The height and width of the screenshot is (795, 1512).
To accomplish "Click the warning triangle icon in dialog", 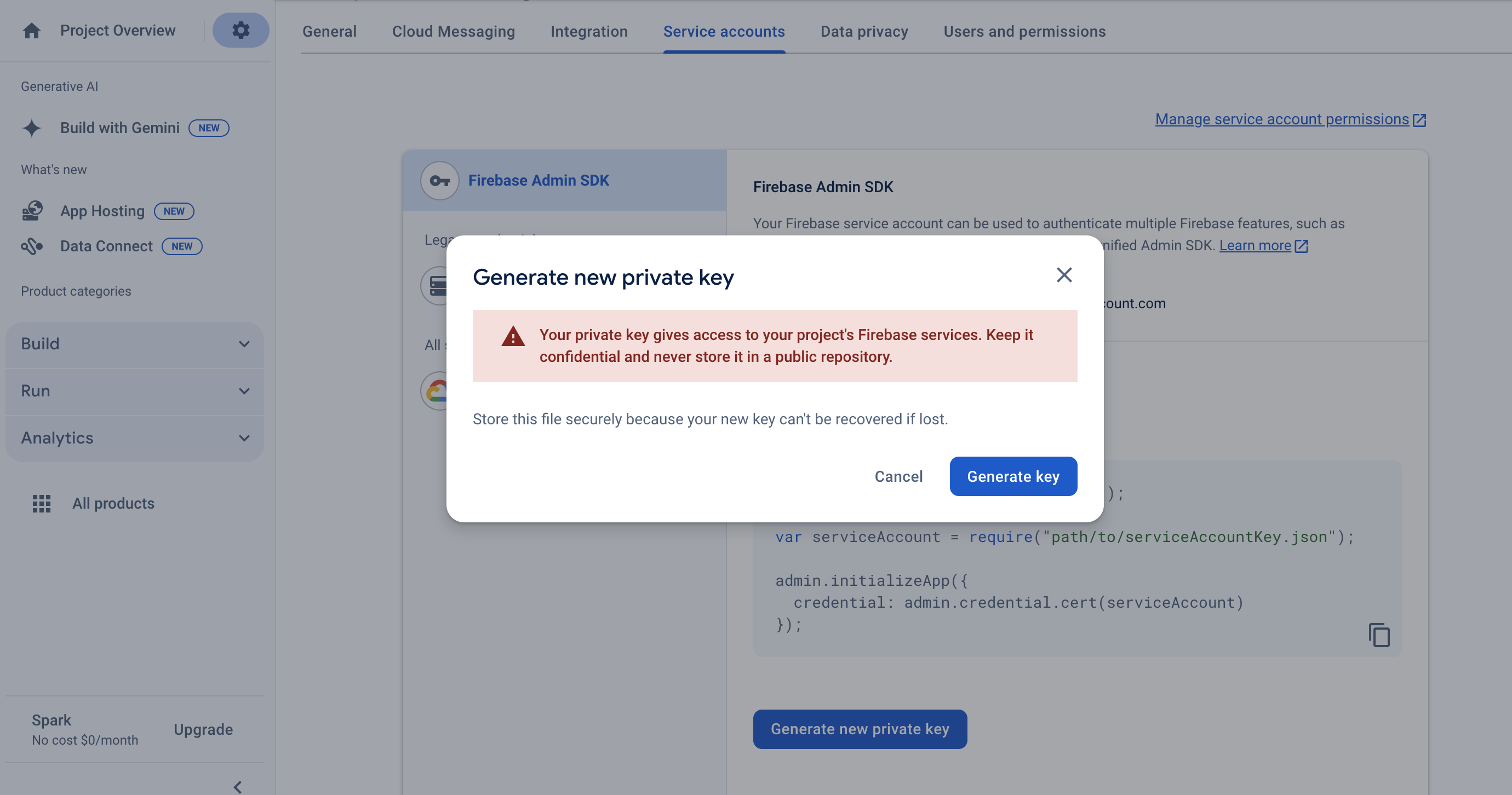I will [x=513, y=337].
